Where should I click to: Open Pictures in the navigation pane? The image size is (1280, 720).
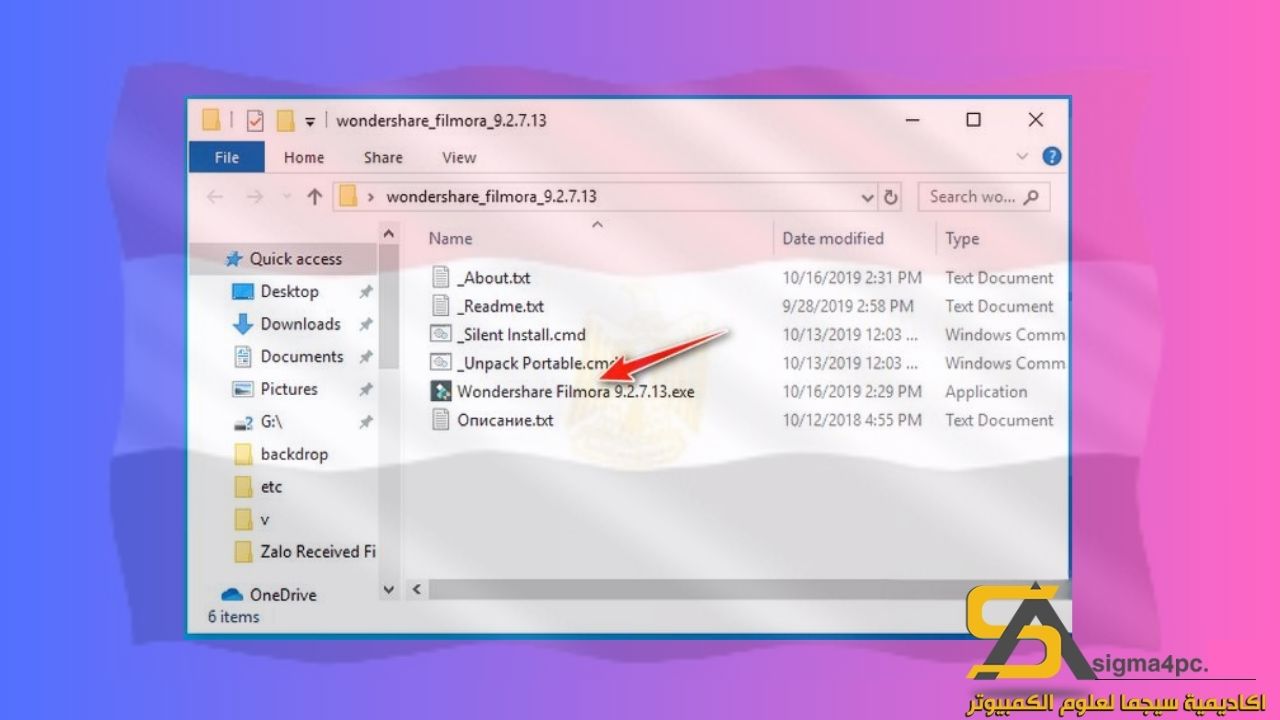[289, 389]
